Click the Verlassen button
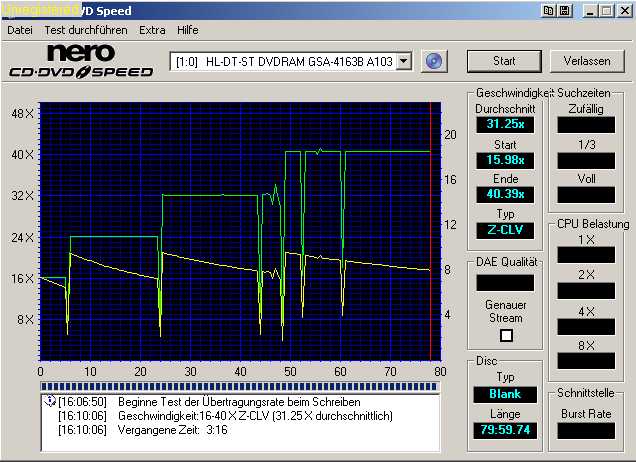The width and height of the screenshot is (636, 462). [587, 61]
